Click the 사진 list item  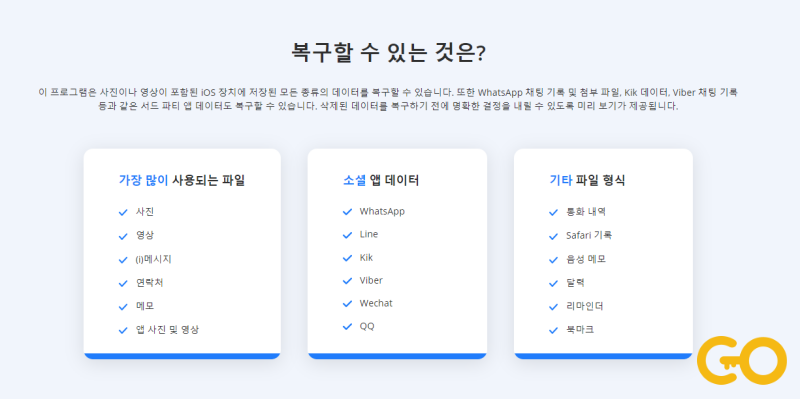145,212
